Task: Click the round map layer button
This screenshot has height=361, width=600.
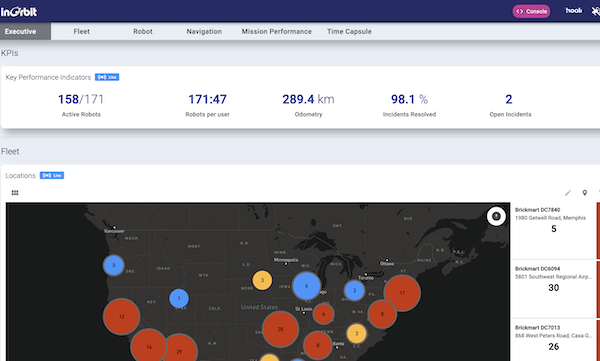Action: [496, 216]
